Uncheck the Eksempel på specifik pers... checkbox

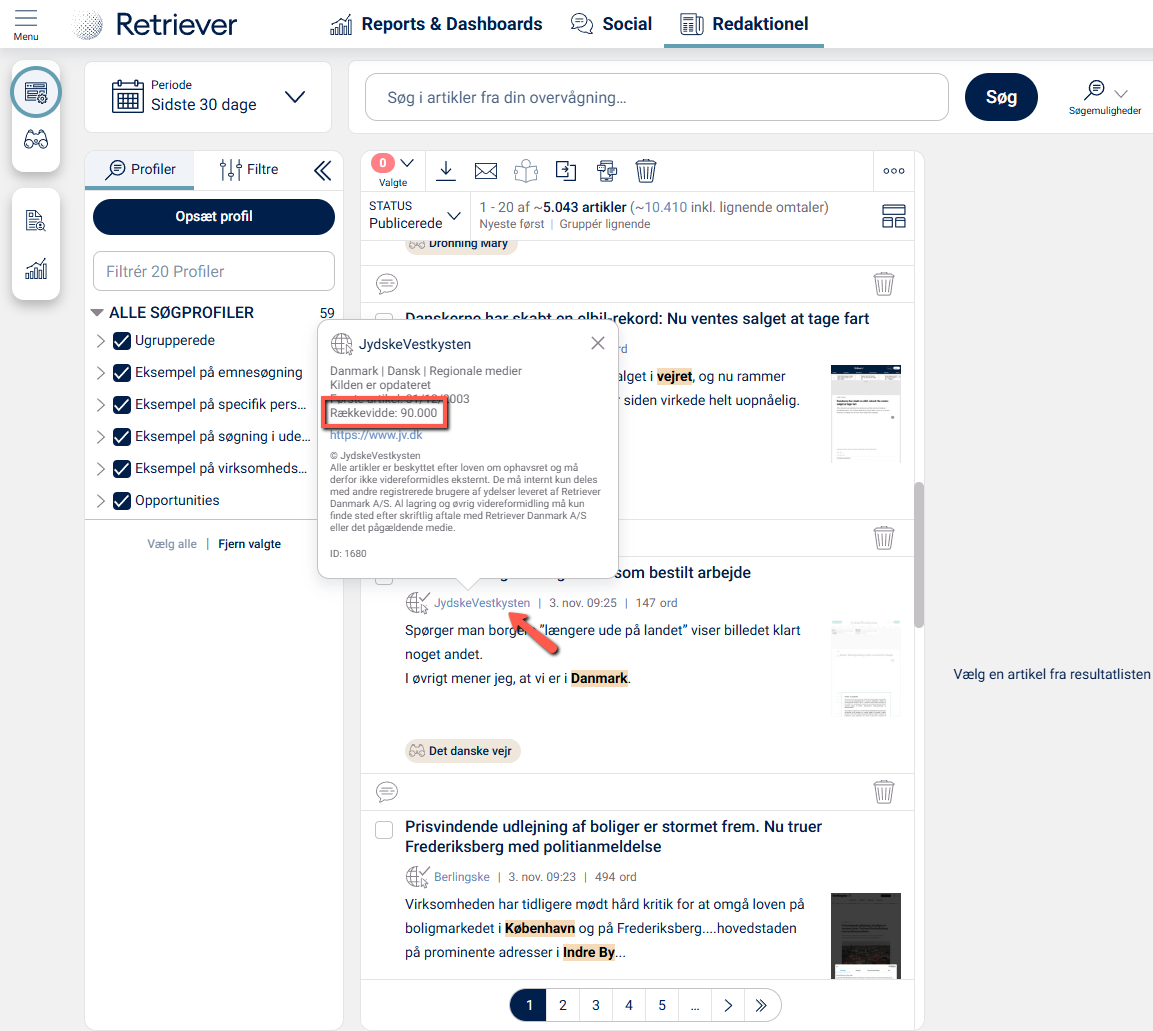[x=122, y=404]
